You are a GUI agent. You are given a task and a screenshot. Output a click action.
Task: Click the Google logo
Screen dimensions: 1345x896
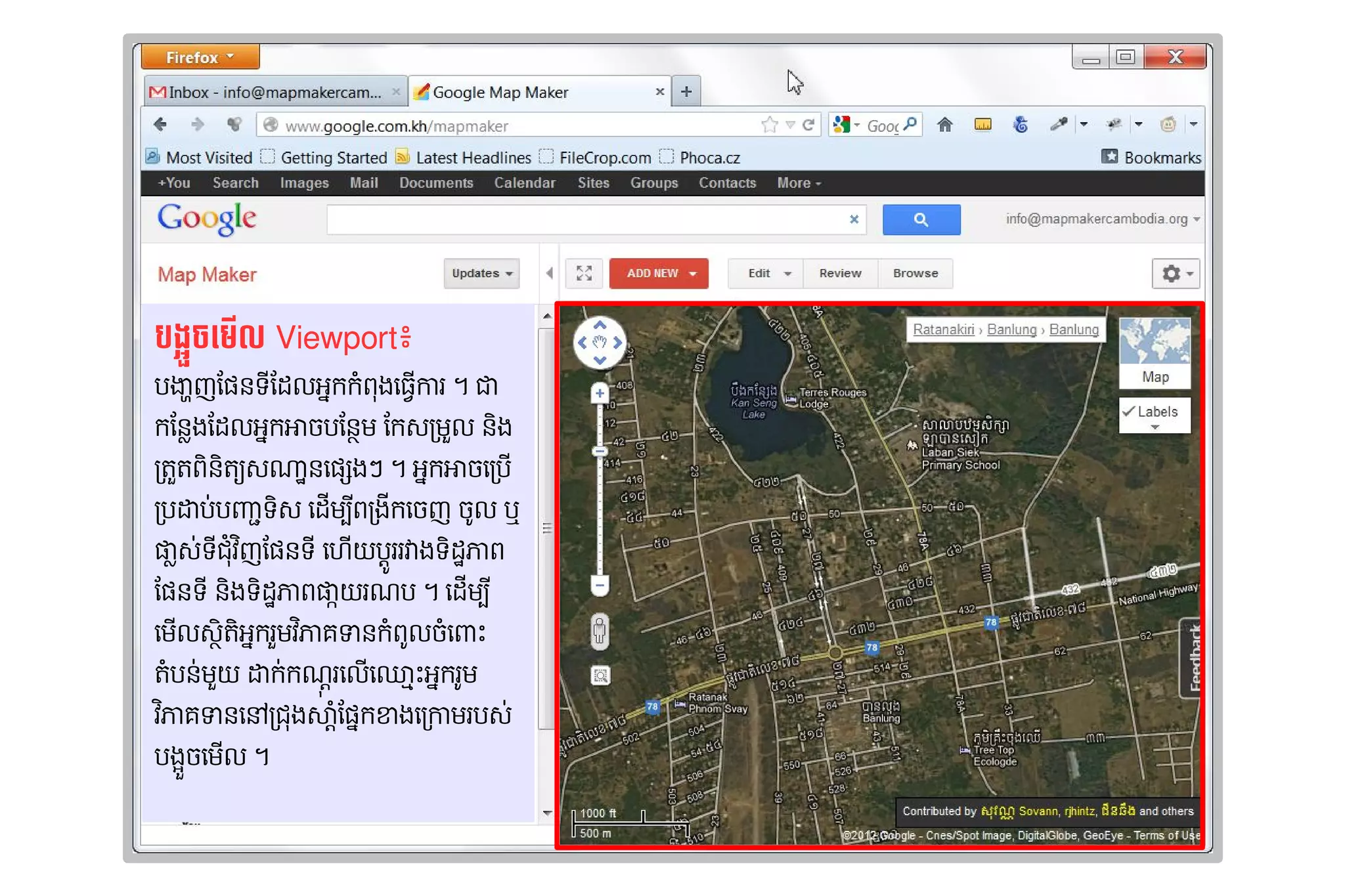coord(207,219)
